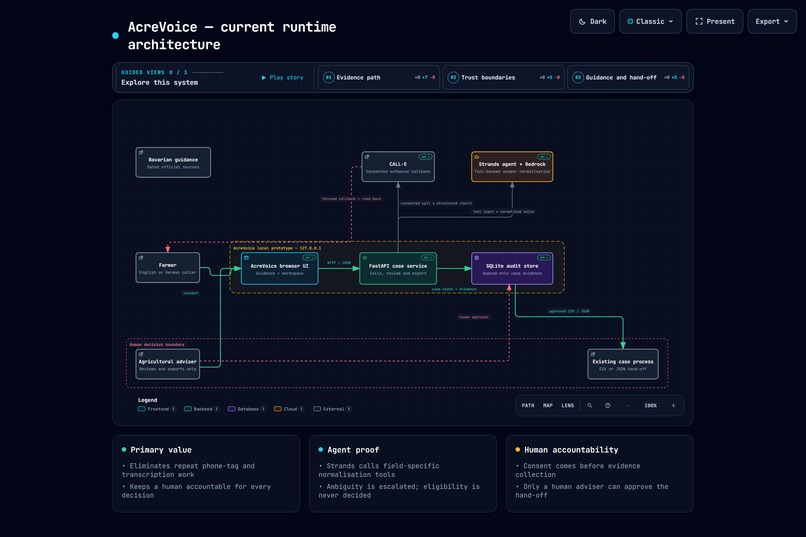The image size is (806, 537).
Task: Toggle Frontend category in legend
Action: click(x=157, y=409)
